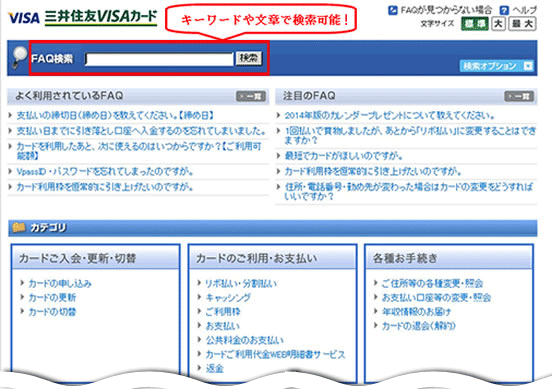Screen dimensions: 552x389
Task: Click the 検索 button
Action: [x=249, y=58]
